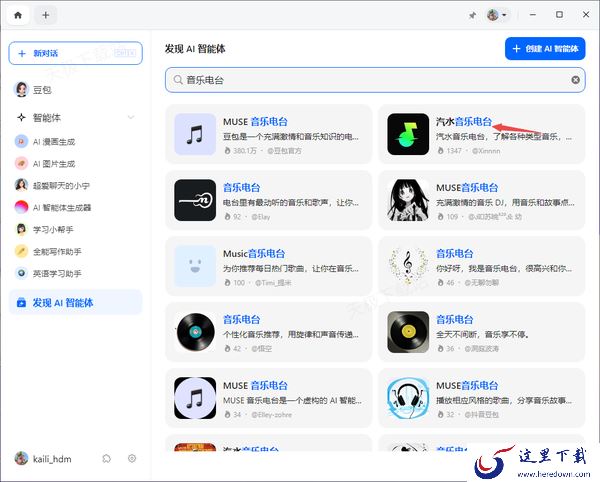Open AI 图片生成 agent

coord(75,164)
